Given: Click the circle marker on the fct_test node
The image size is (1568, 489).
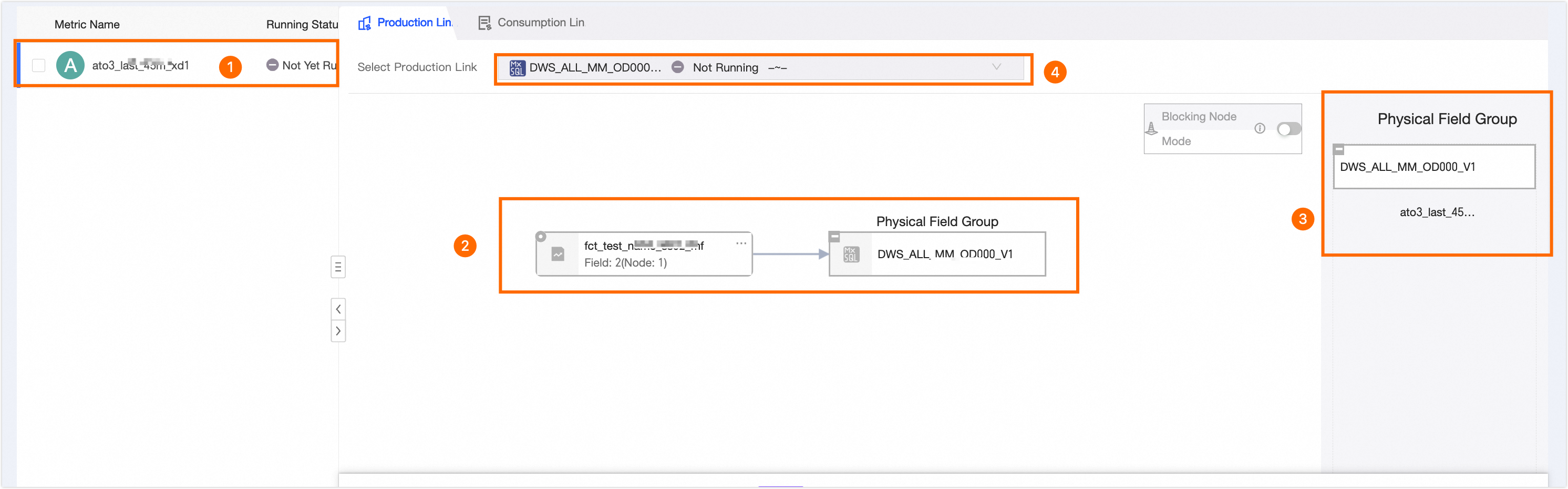Looking at the screenshot, I should coord(541,236).
